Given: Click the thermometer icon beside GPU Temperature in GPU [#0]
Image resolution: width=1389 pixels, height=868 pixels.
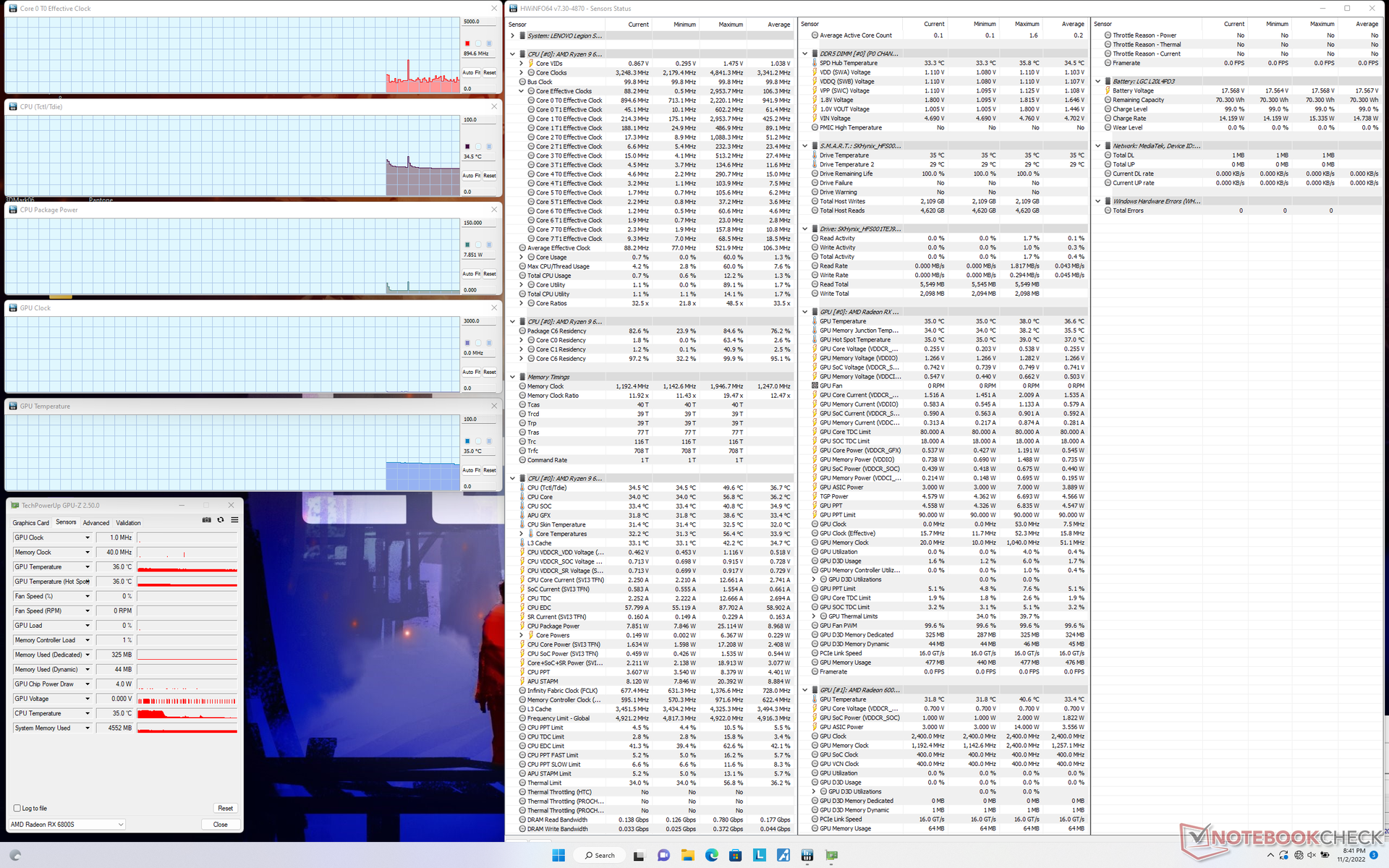Looking at the screenshot, I should (815, 321).
